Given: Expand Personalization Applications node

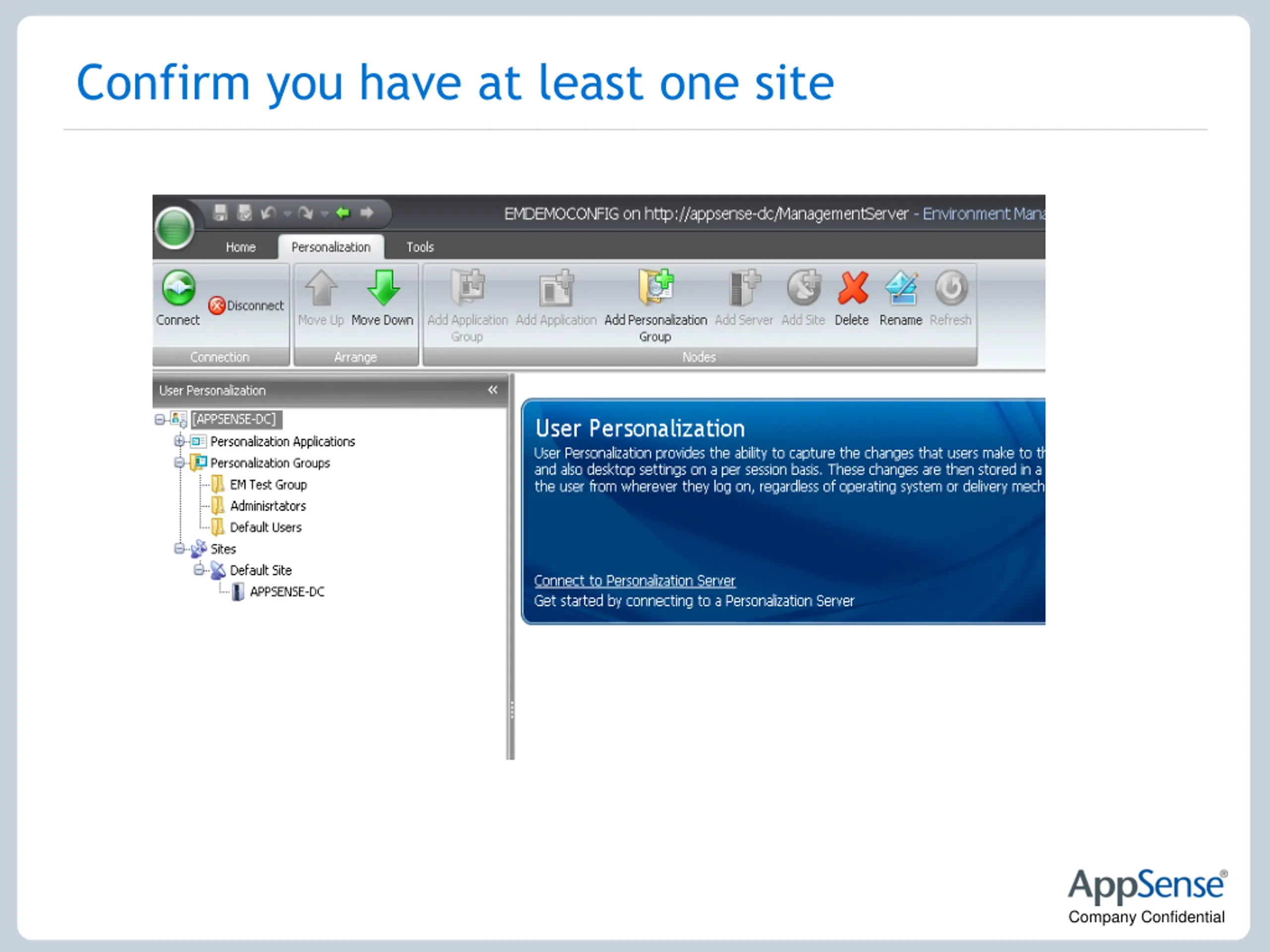Looking at the screenshot, I should [179, 441].
